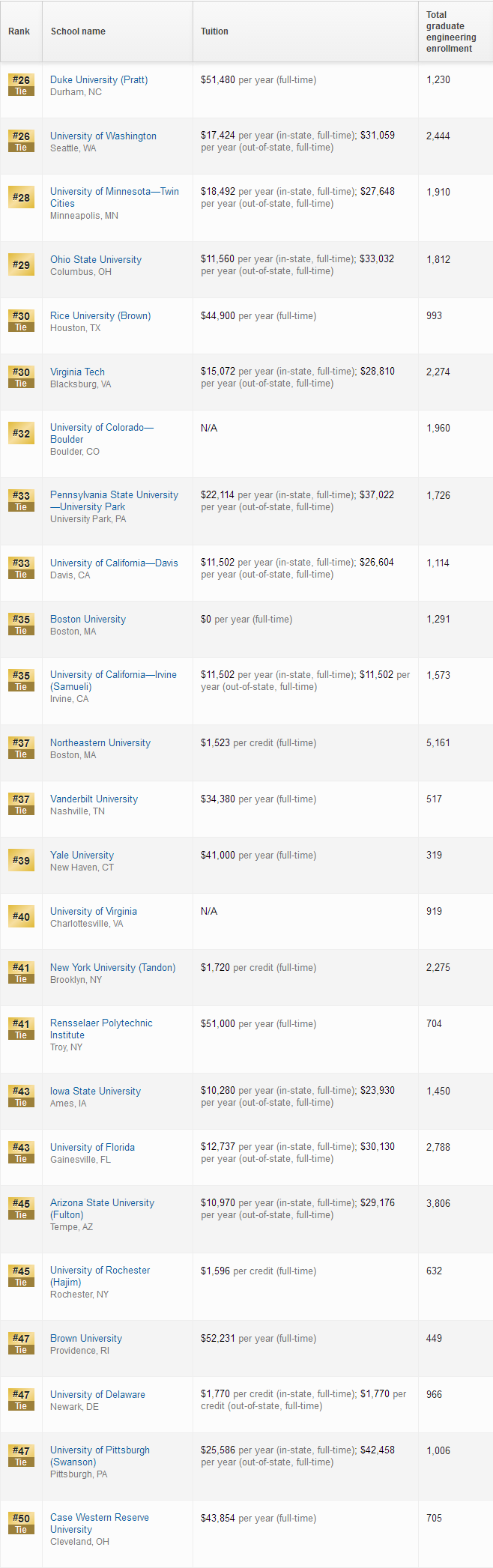Open New York University (Tandon) link

(x=112, y=968)
